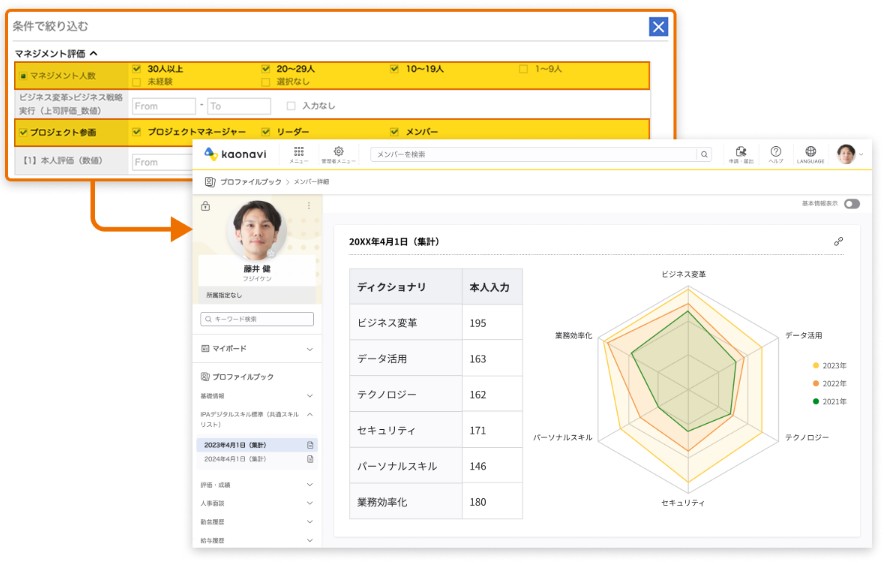Click the From field for ビジネス戦略実行

coord(164,106)
